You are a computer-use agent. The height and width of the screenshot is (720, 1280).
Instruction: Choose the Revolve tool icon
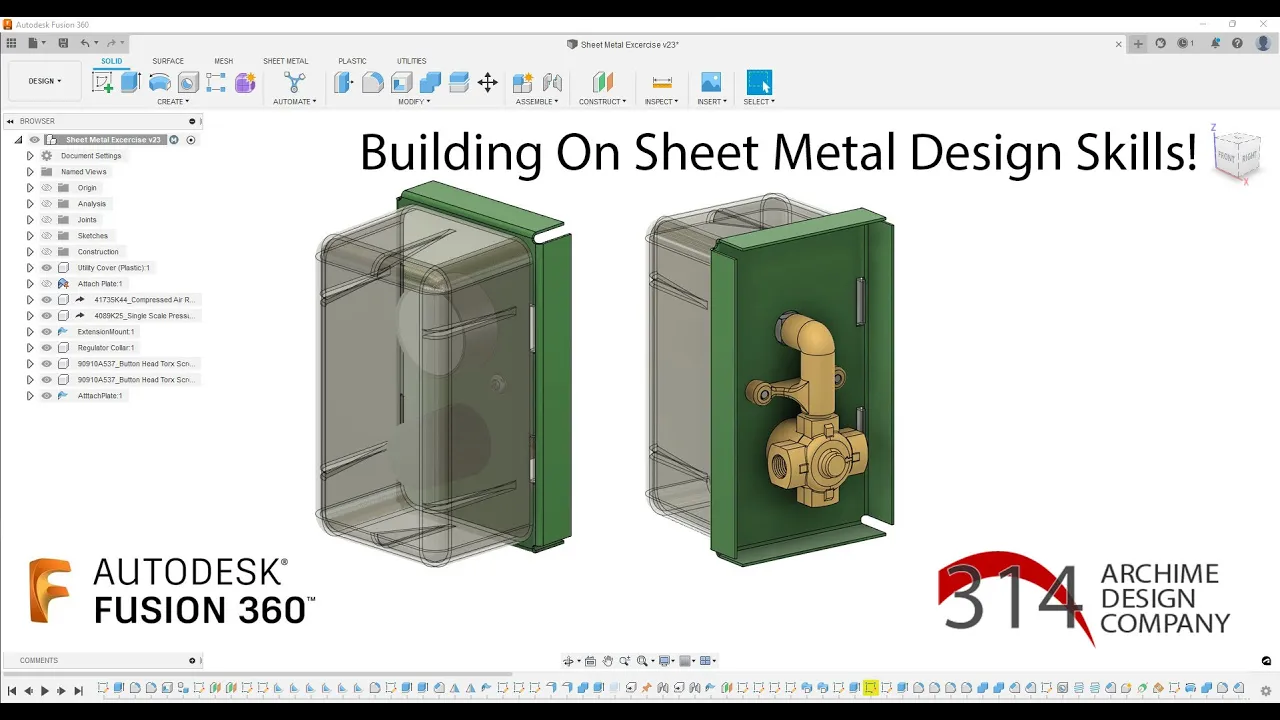[x=159, y=82]
